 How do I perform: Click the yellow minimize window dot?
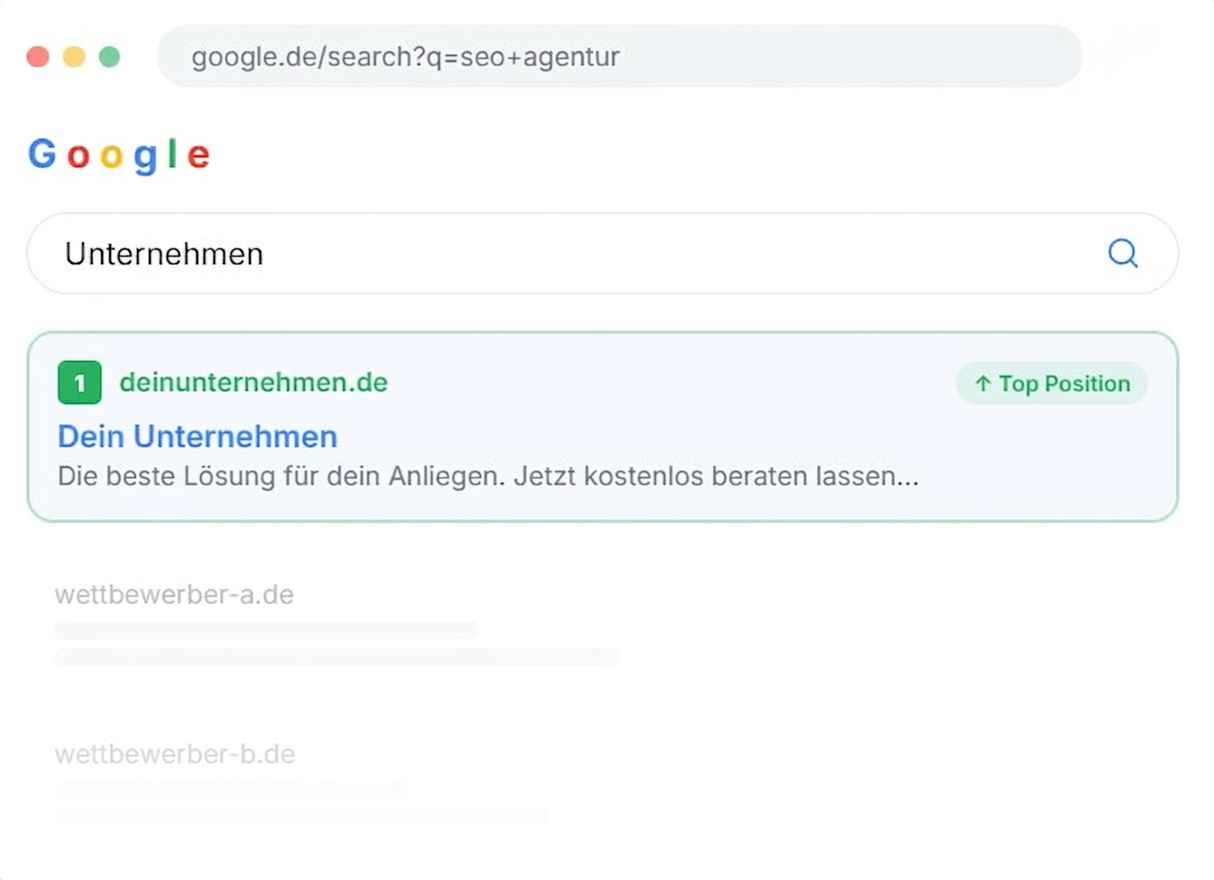(74, 57)
